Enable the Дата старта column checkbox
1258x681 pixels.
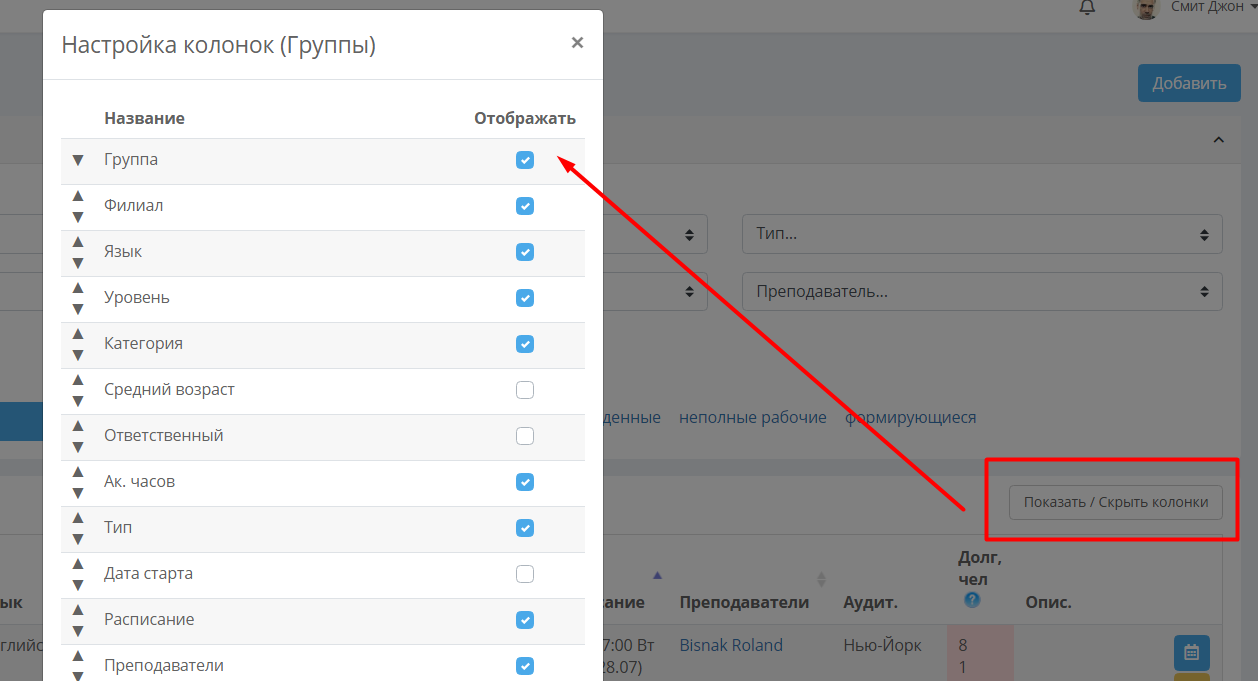coord(525,574)
